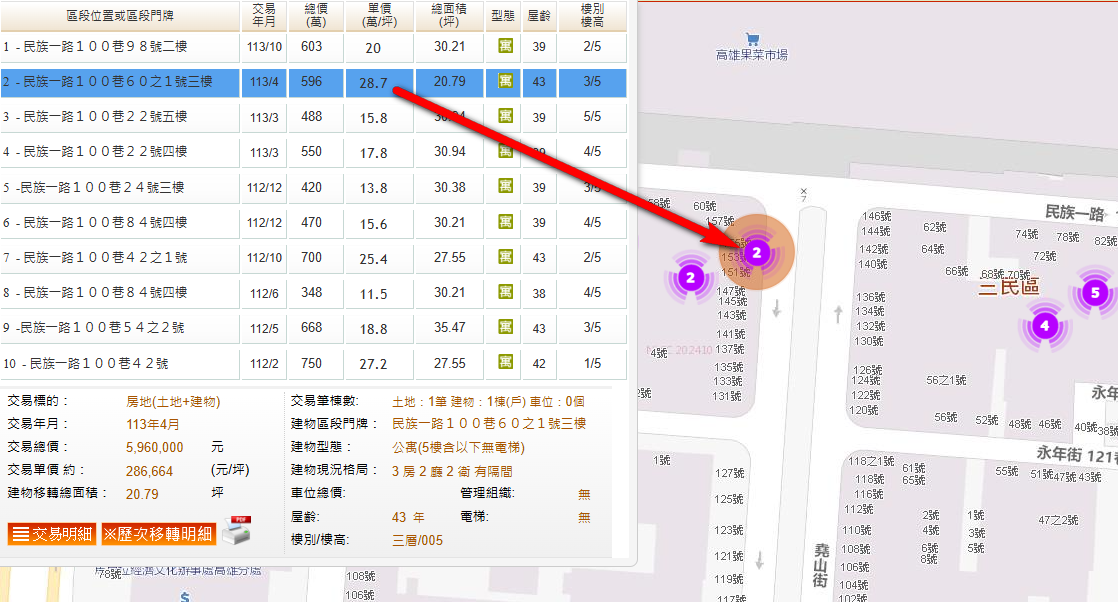Open the 歷次移轉明細 transfer history button
Image resolution: width=1118 pixels, height=602 pixels.
158,534
